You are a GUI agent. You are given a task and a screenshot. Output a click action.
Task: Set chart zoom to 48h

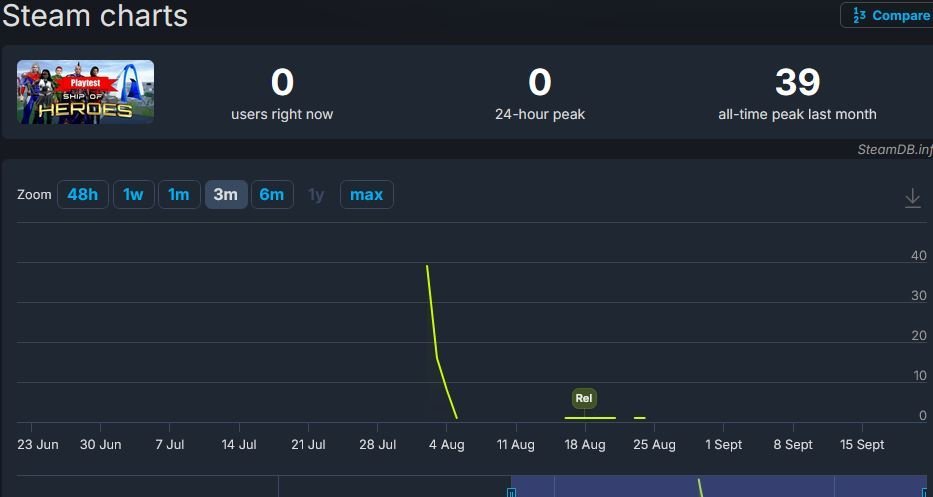click(83, 195)
